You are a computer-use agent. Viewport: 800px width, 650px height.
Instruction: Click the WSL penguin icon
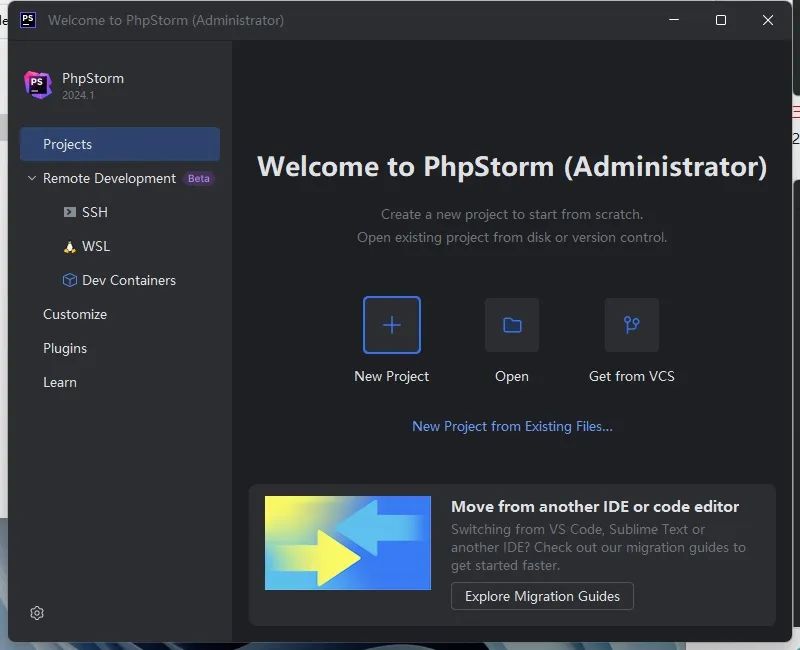pyautogui.click(x=69, y=247)
